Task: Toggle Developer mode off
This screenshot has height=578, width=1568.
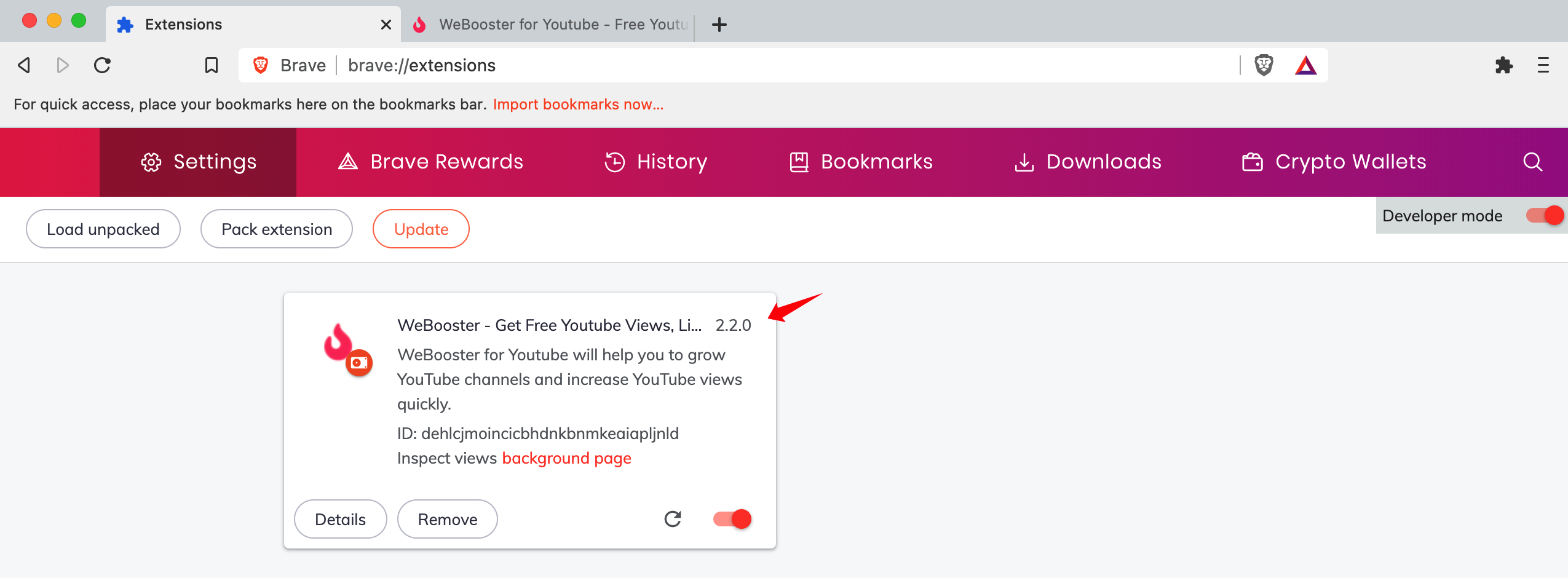Action: point(1545,216)
